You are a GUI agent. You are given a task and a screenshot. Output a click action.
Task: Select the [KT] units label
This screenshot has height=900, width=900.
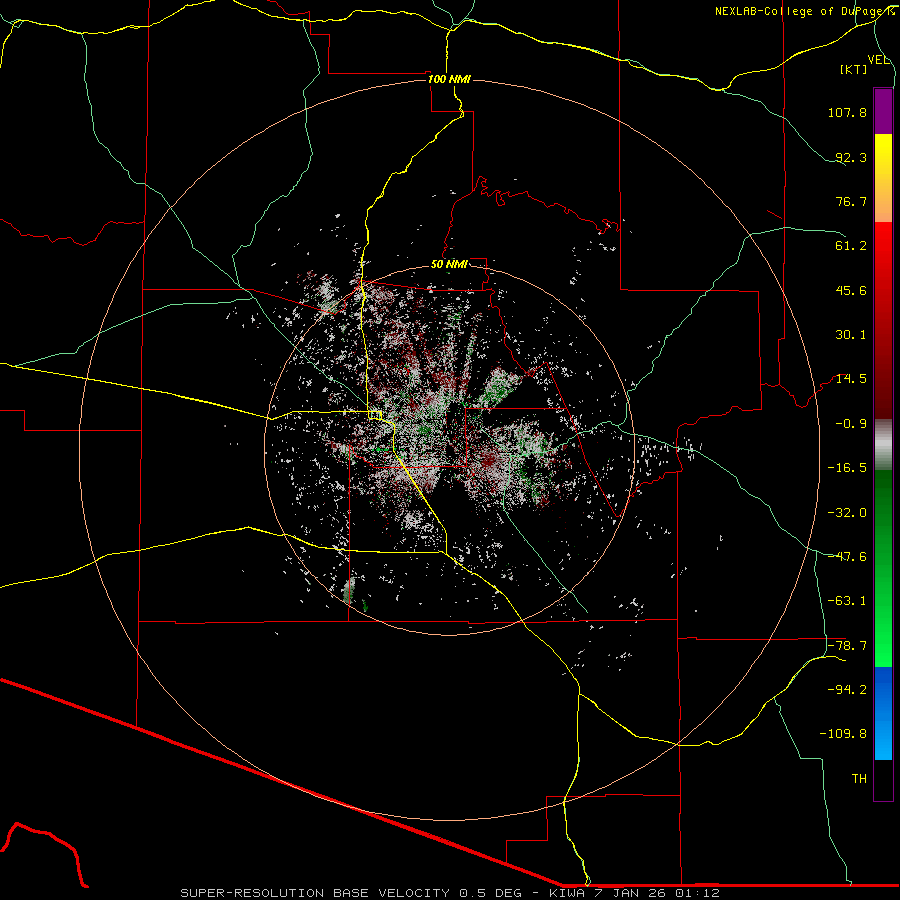pos(854,69)
